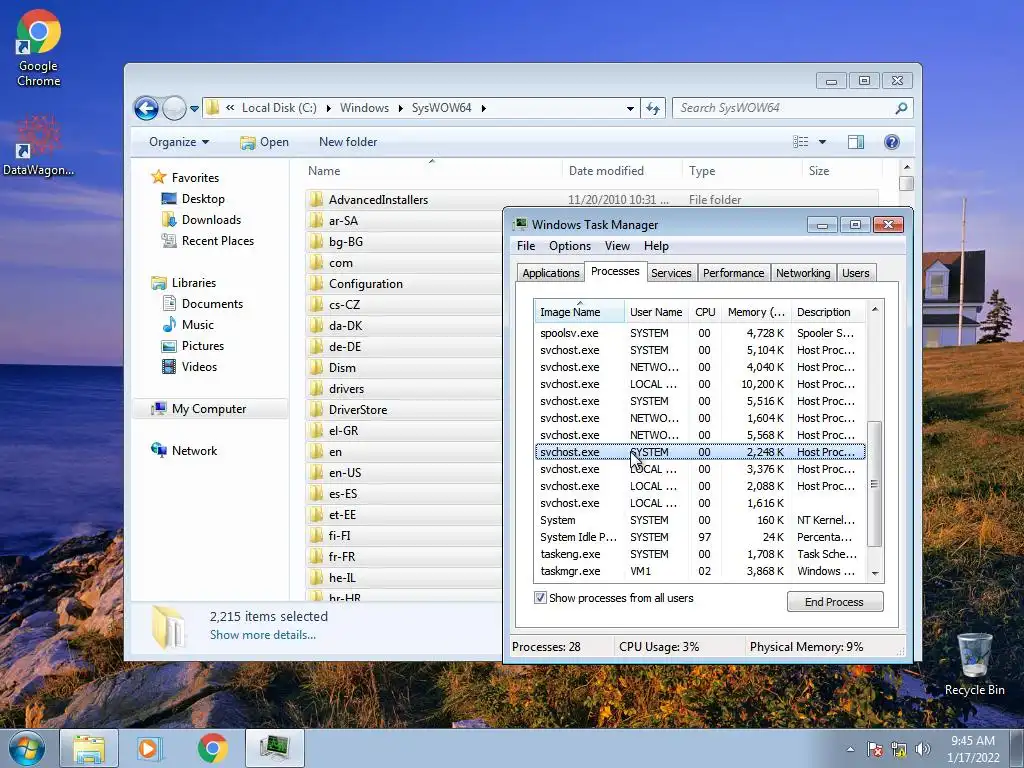
Task: Click the Explorer Back navigation arrow
Action: tap(146, 108)
